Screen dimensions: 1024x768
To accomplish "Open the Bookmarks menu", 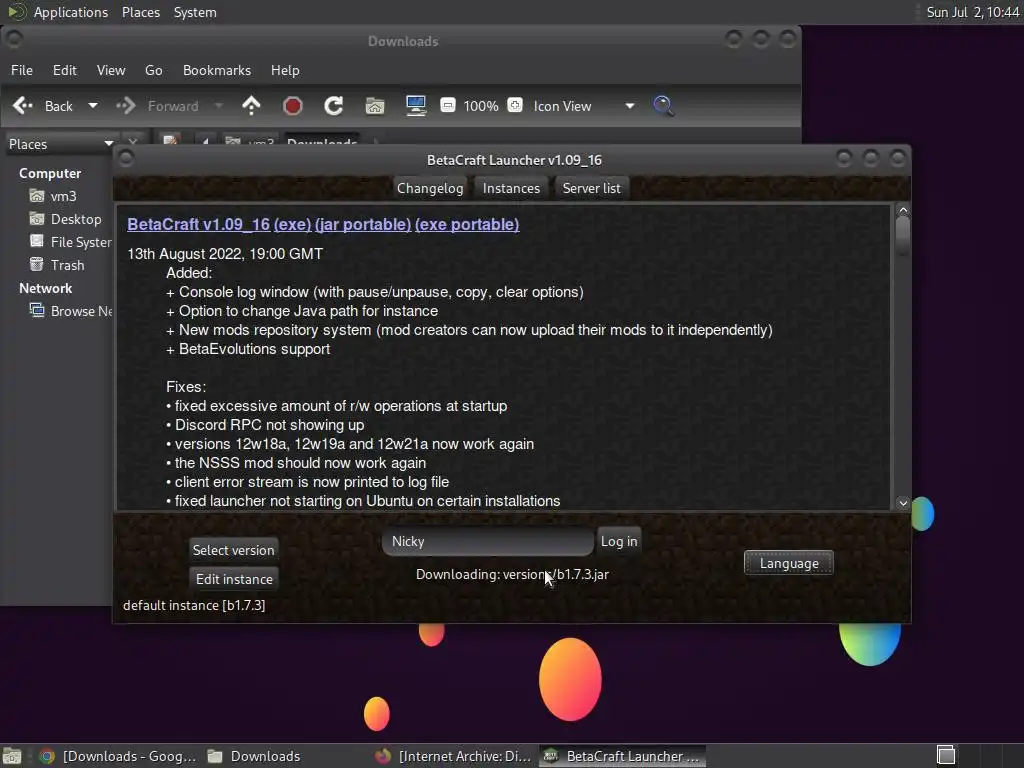I will (217, 70).
